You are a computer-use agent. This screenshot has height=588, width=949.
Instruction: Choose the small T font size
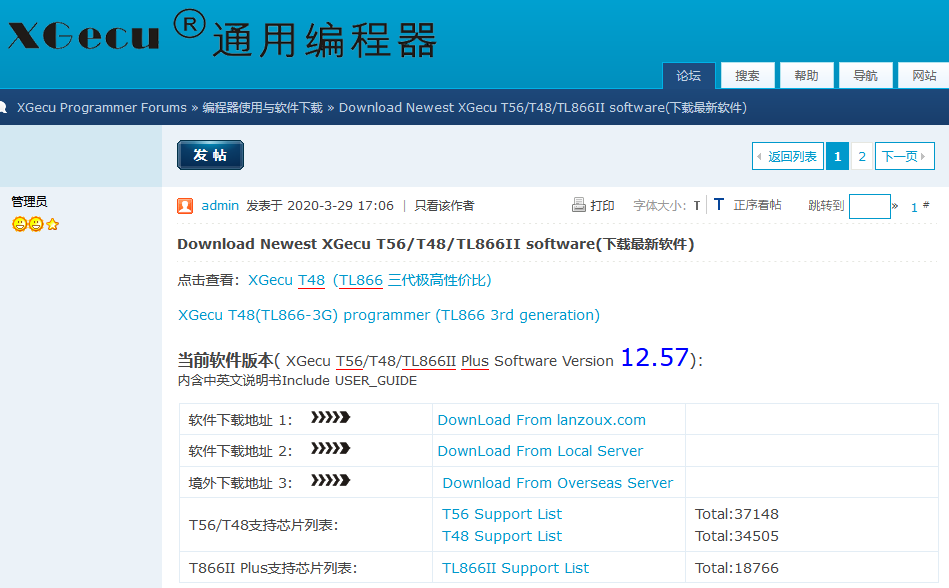tap(697, 206)
